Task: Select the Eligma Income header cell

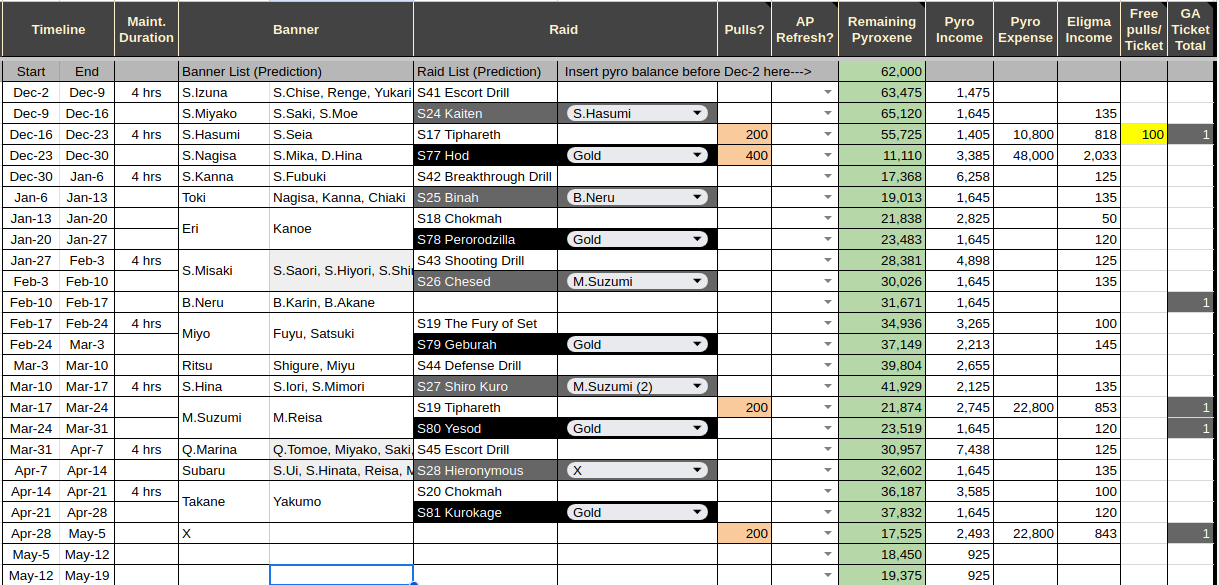Action: point(1088,29)
